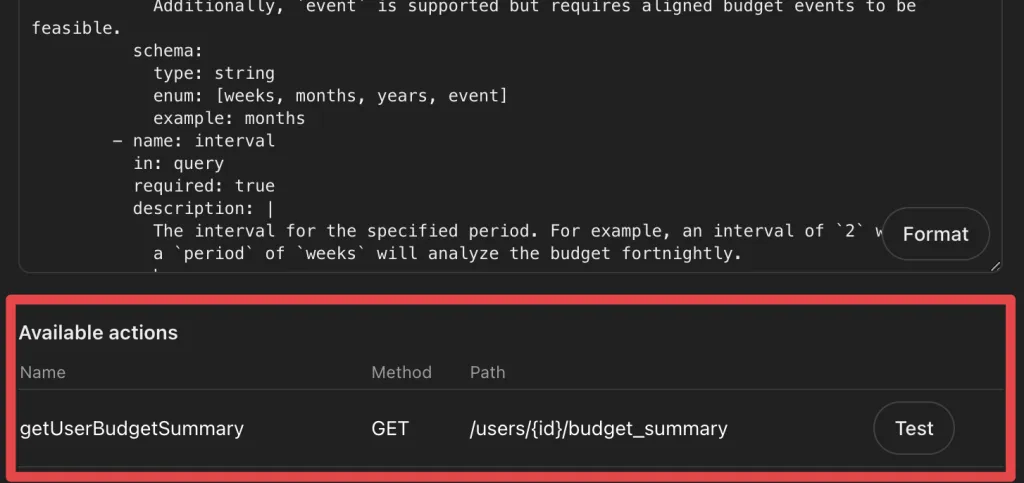This screenshot has width=1024, height=483.
Task: Click the /users/{id}/budget_summary path
Action: click(598, 428)
